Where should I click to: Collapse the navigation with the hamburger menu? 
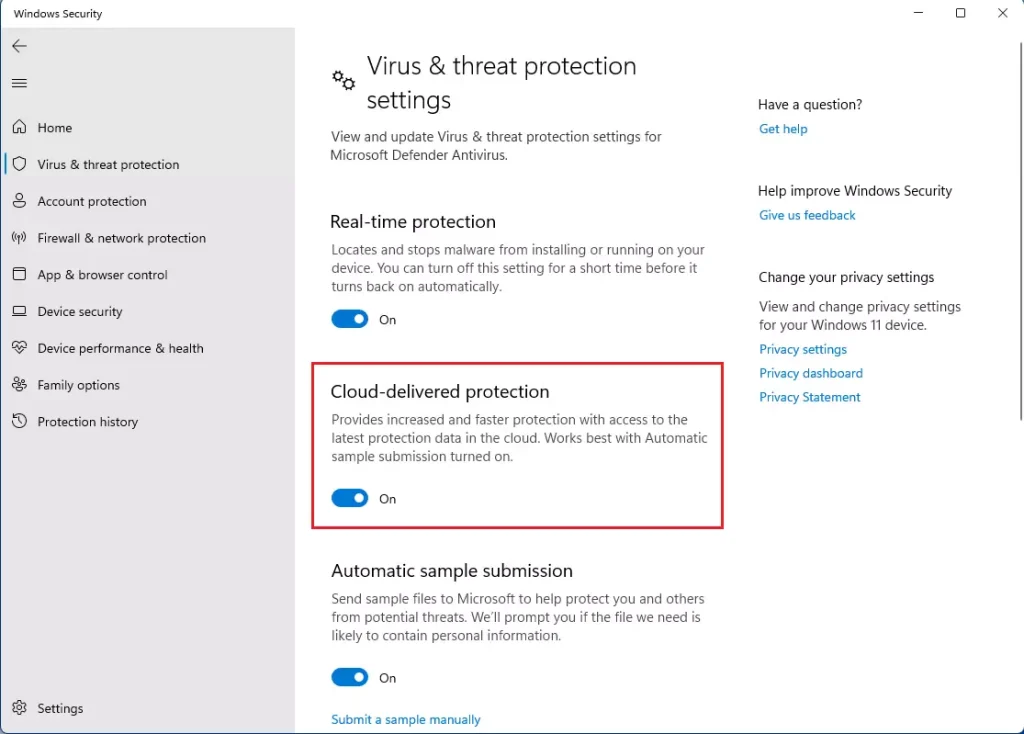[x=19, y=83]
